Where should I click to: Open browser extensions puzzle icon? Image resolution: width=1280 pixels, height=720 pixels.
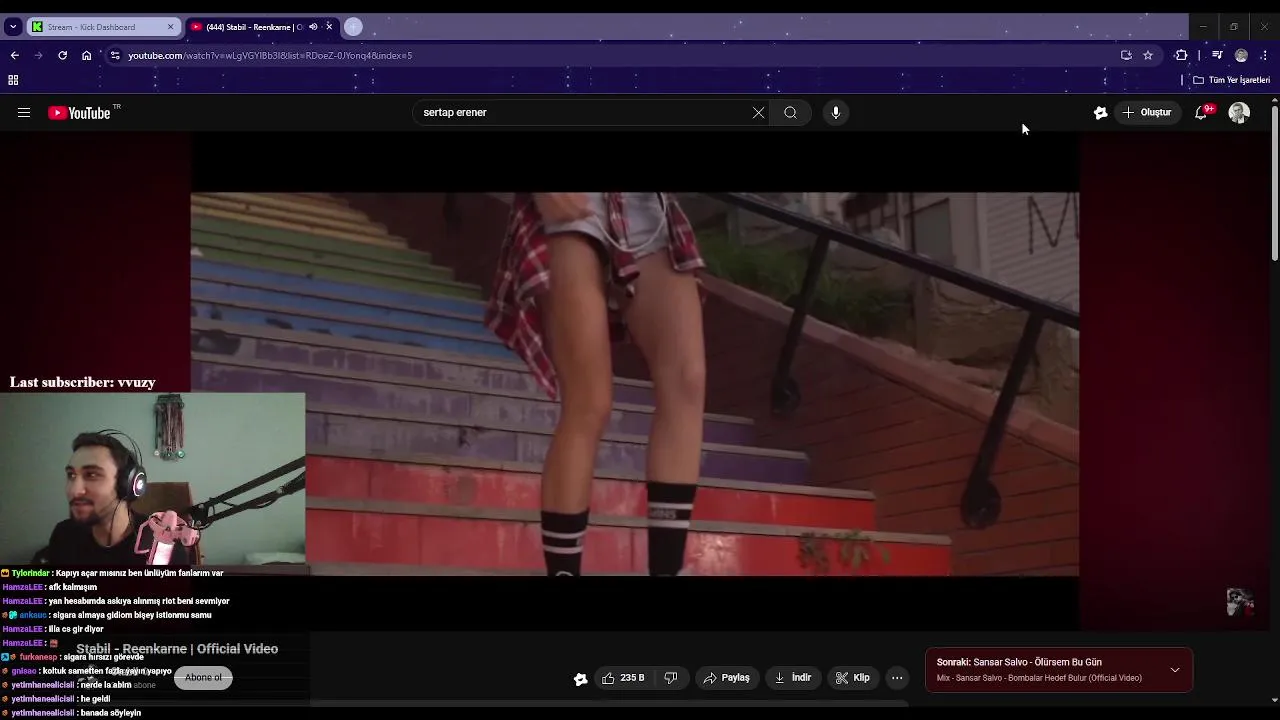tap(1181, 56)
